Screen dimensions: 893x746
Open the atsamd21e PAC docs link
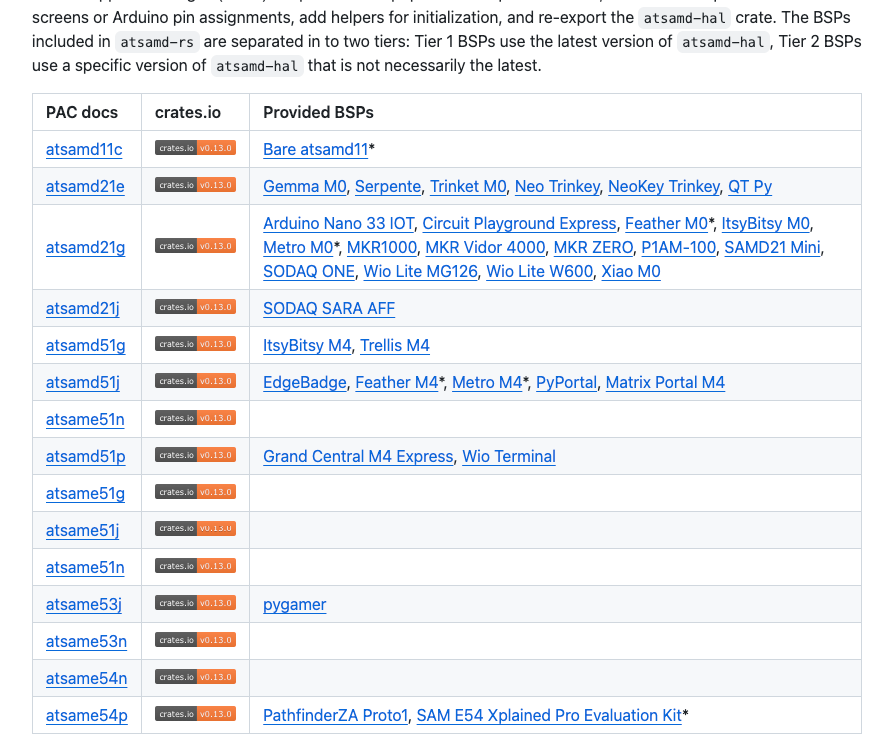coord(85,186)
